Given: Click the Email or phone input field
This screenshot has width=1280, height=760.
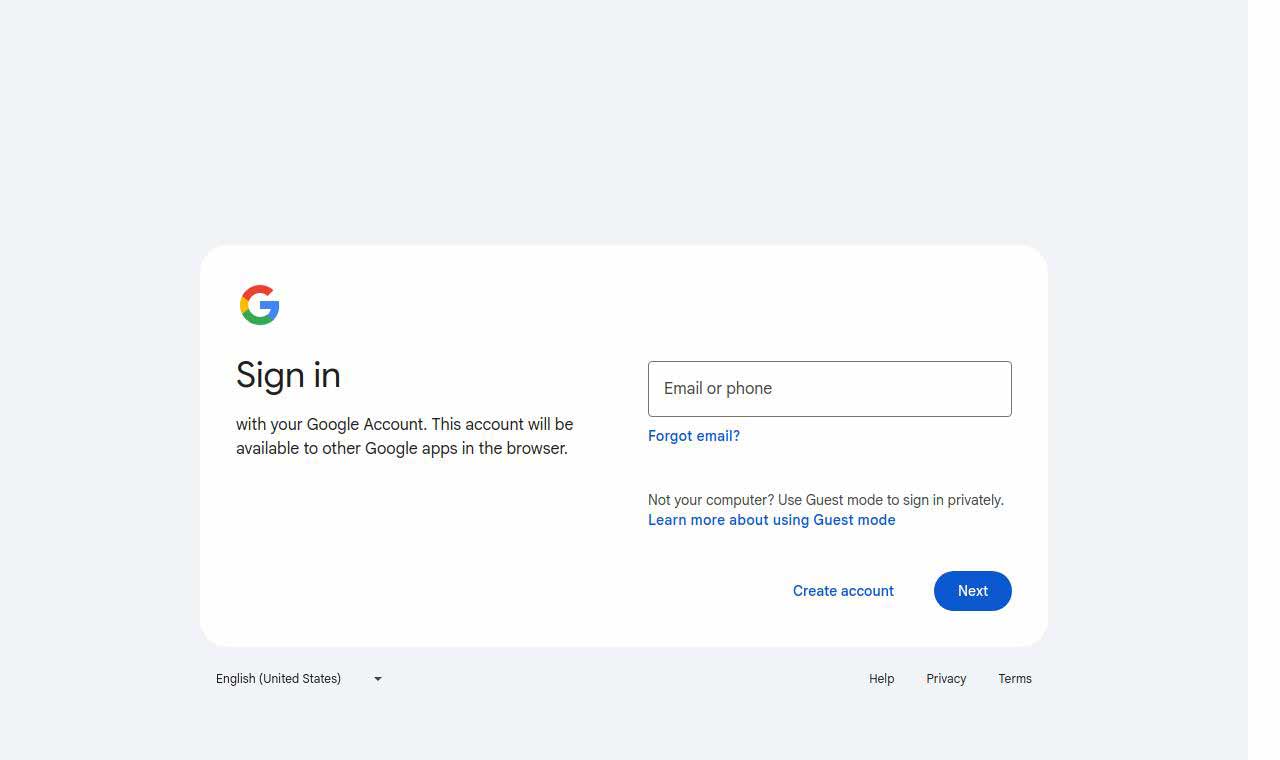Looking at the screenshot, I should (x=829, y=389).
